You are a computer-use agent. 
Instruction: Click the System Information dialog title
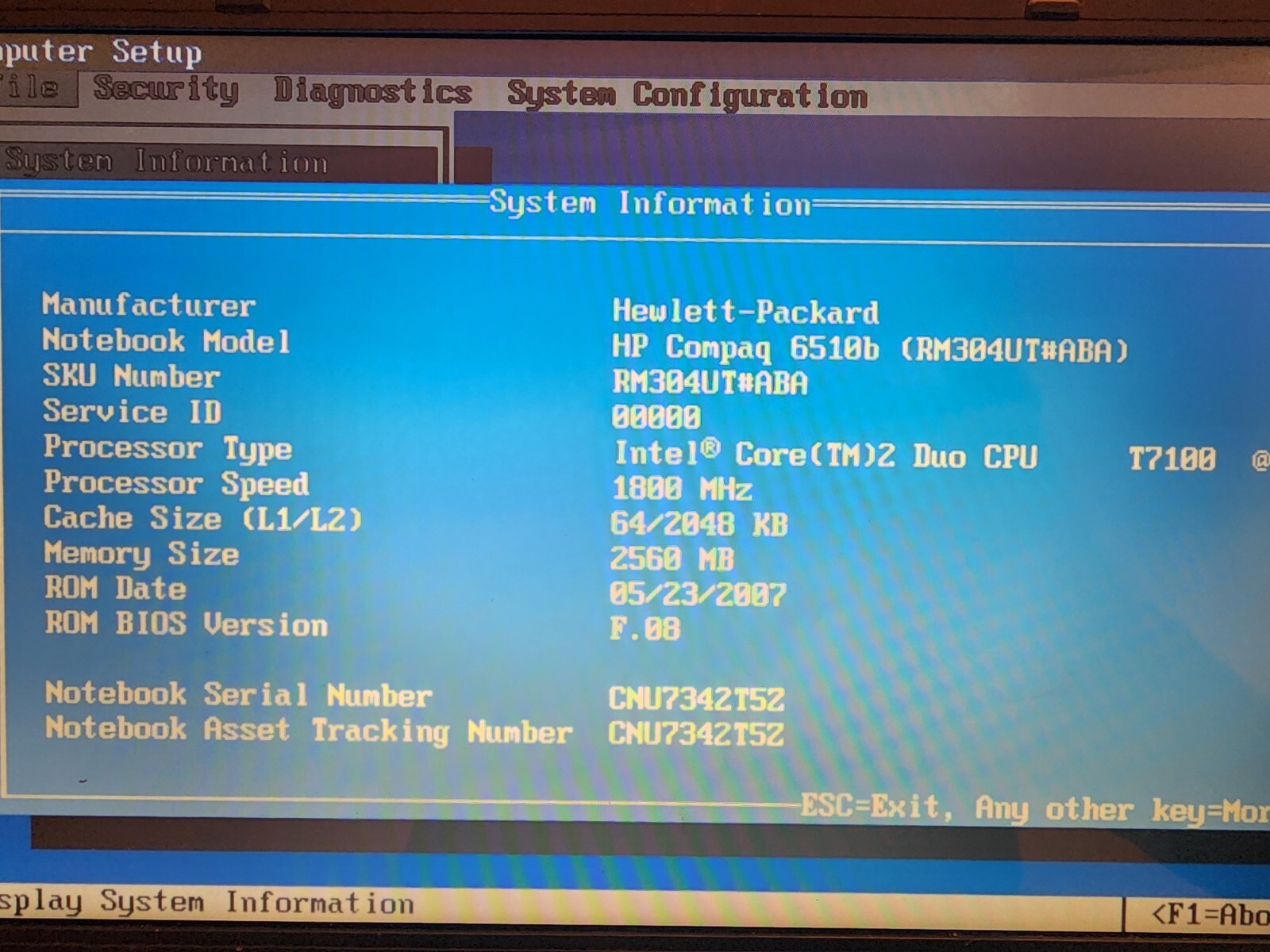tap(649, 203)
